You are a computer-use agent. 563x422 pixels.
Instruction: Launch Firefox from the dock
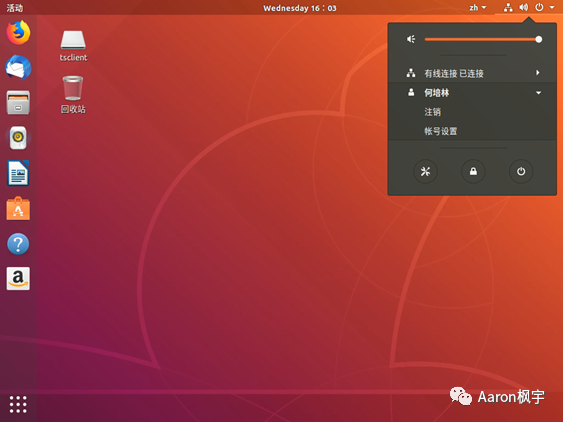[18, 33]
